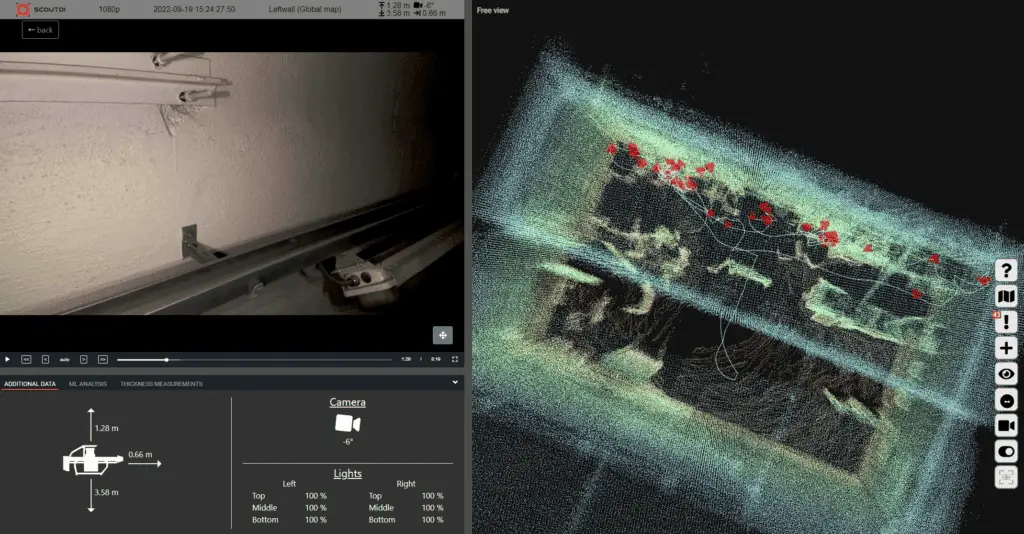Flip the toggle switch button in 3D toolbar
This screenshot has height=534, width=1024.
click(x=1006, y=452)
